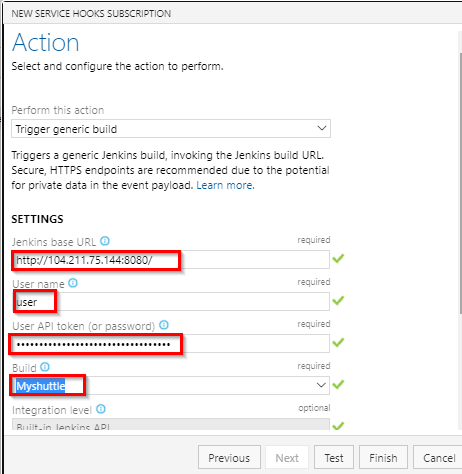462x474 pixels.
Task: Click the SETTINGS section heading
Action: 37,219
